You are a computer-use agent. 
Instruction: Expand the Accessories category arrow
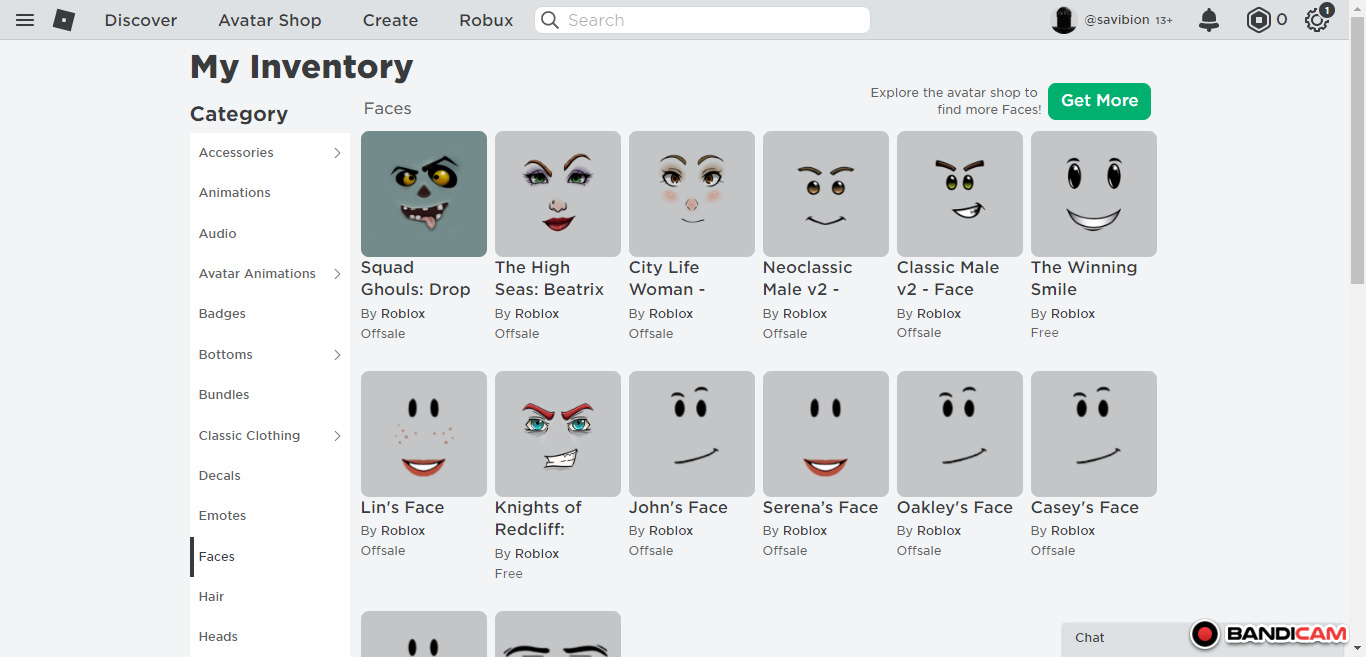click(x=337, y=153)
